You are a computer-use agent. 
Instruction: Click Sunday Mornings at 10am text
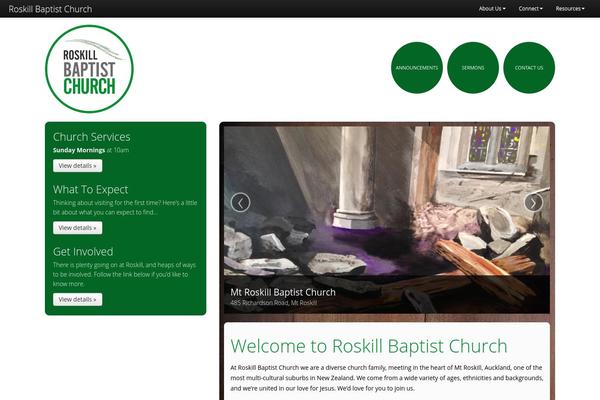pos(91,150)
